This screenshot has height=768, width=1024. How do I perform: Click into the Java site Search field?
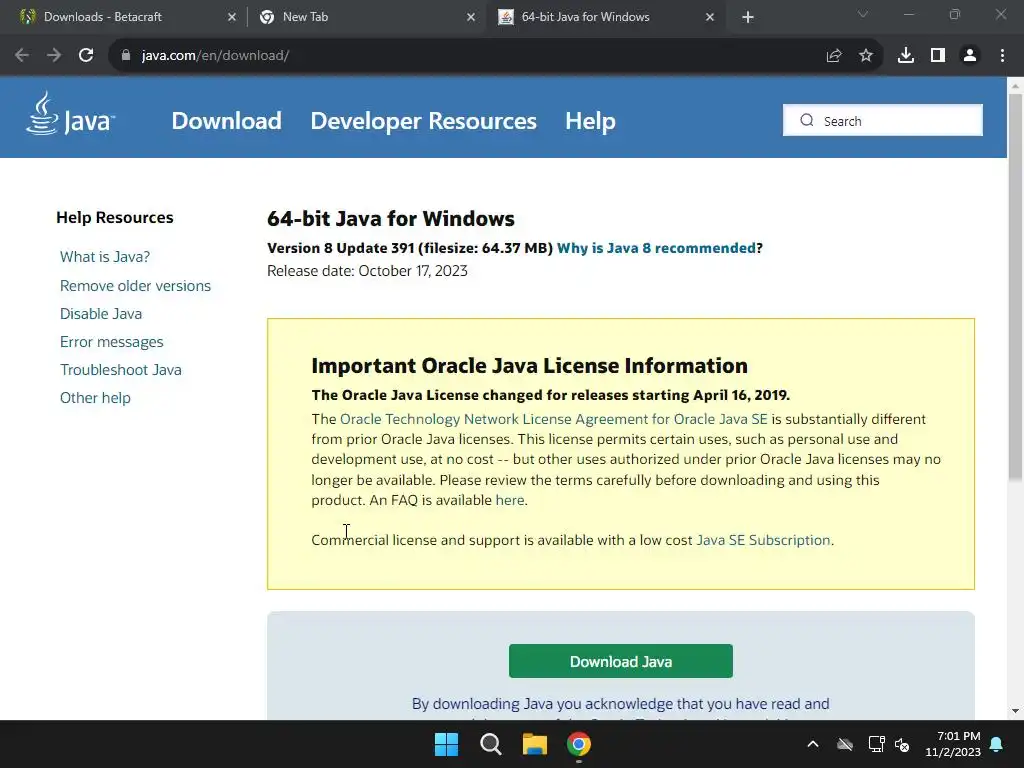pyautogui.click(x=882, y=121)
